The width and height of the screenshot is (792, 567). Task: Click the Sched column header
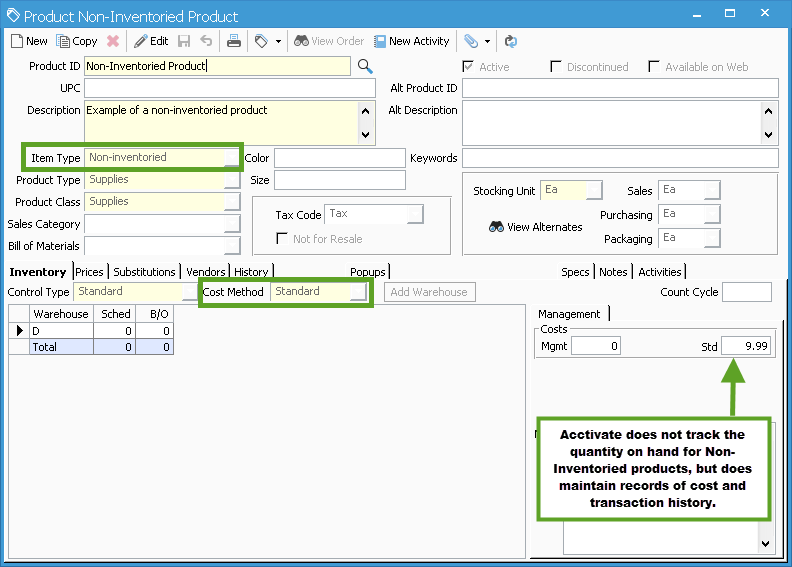click(x=115, y=314)
